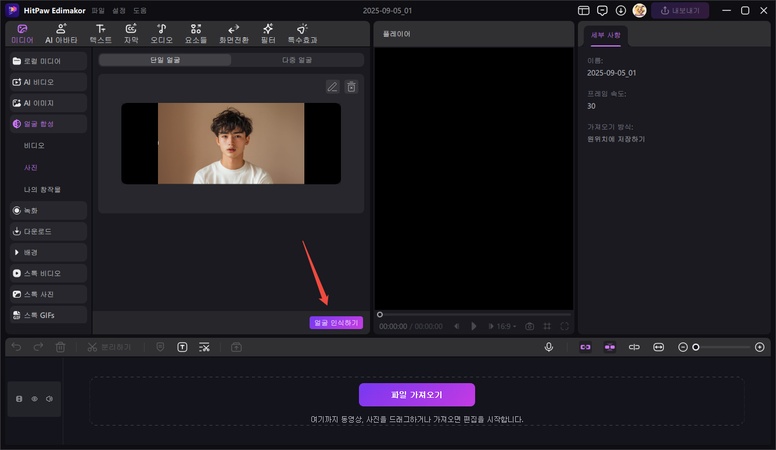Open the 특수효과 effects tool
Image resolution: width=776 pixels, height=450 pixels.
302,34
